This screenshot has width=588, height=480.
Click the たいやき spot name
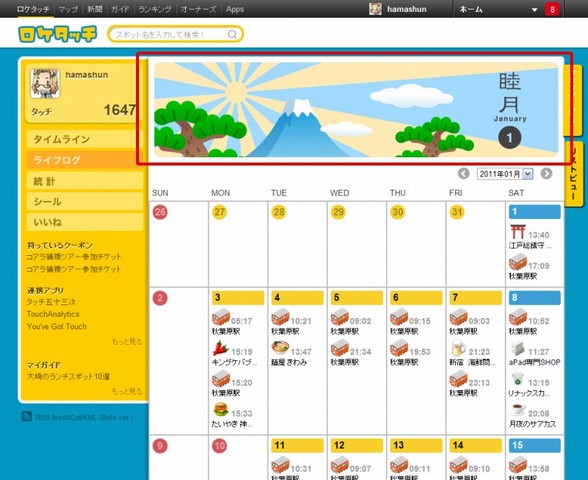(x=232, y=424)
